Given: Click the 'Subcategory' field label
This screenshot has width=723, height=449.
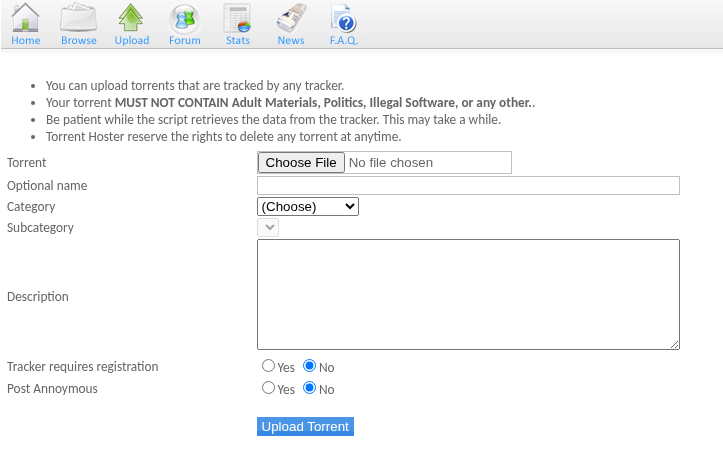Looking at the screenshot, I should 40,228.
